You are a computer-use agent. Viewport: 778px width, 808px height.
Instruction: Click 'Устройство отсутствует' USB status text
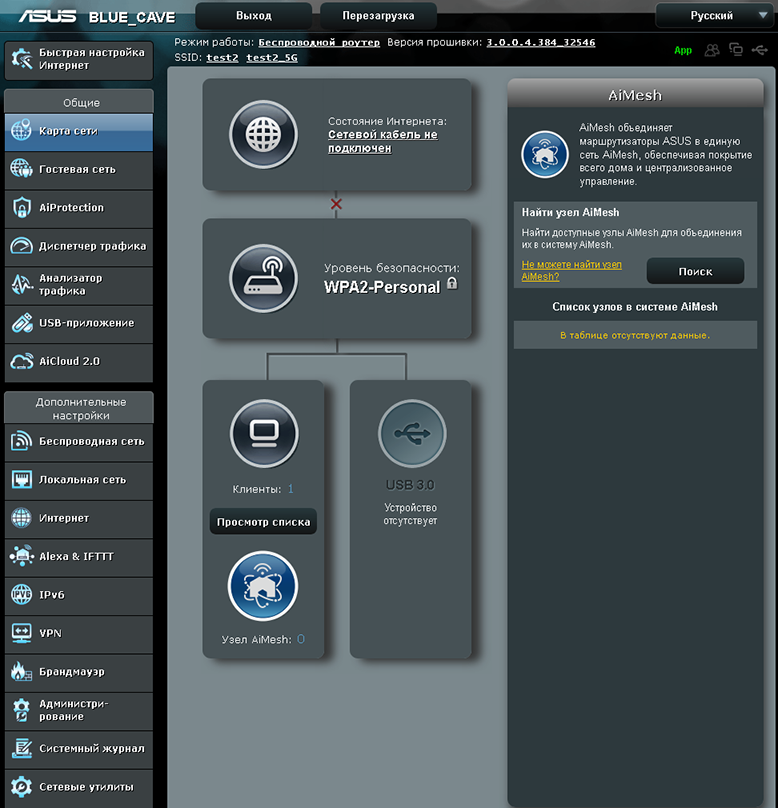pyautogui.click(x=410, y=514)
